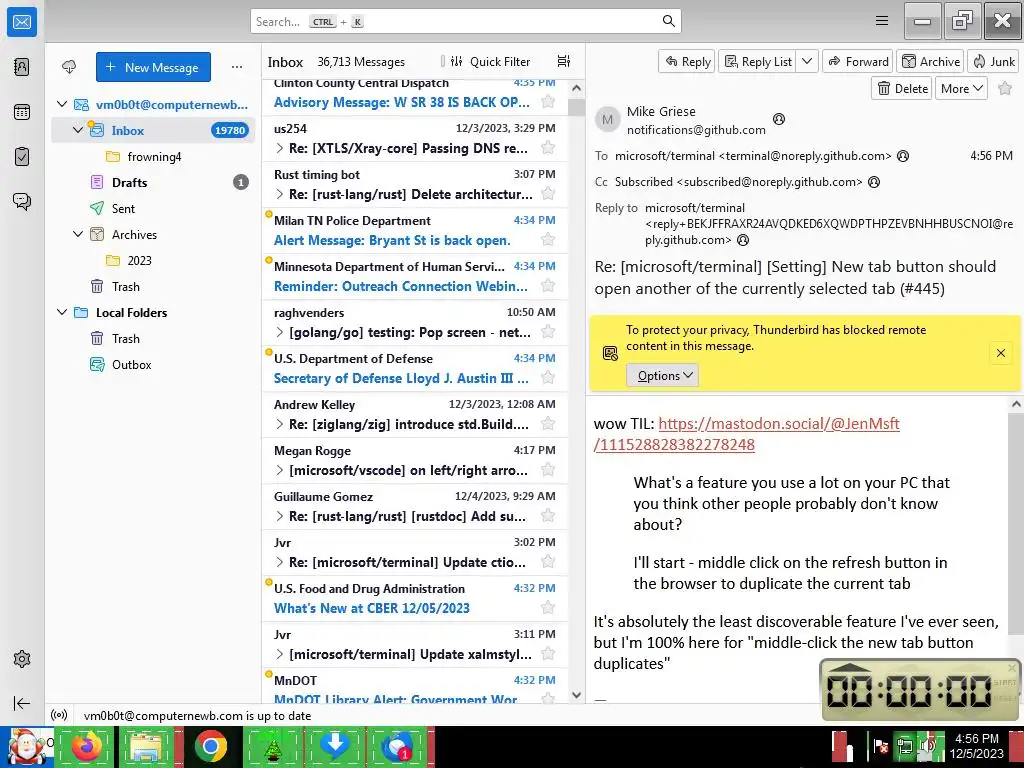This screenshot has height=768, width=1024.
Task: Open Jvr's Update xalmstyler message
Action: pos(415,645)
